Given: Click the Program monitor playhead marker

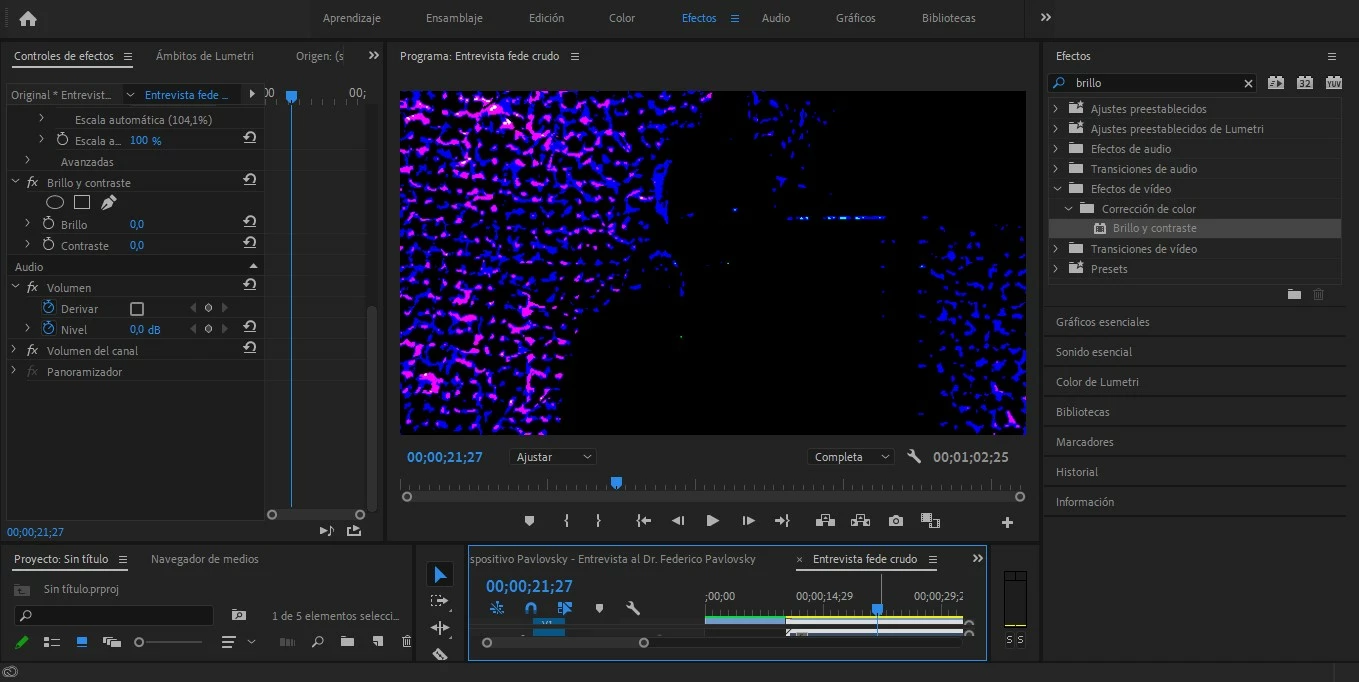Looking at the screenshot, I should (x=616, y=483).
